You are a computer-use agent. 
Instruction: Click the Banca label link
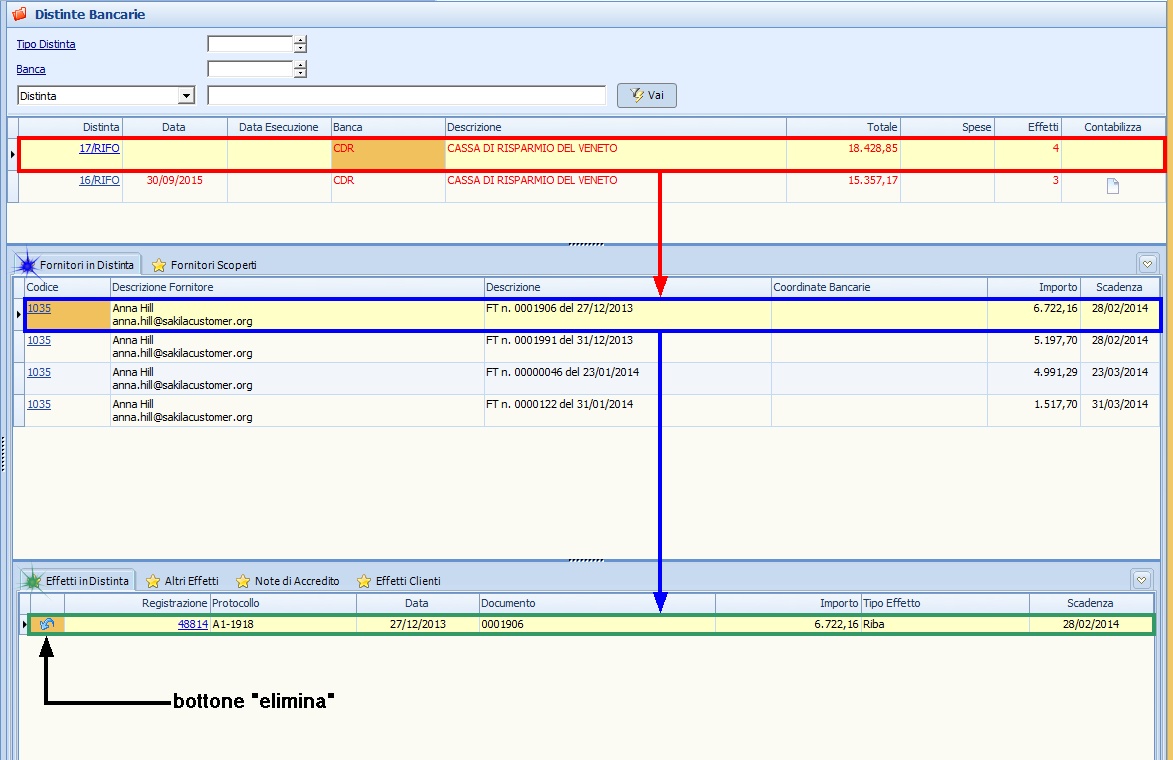[x=31, y=69]
